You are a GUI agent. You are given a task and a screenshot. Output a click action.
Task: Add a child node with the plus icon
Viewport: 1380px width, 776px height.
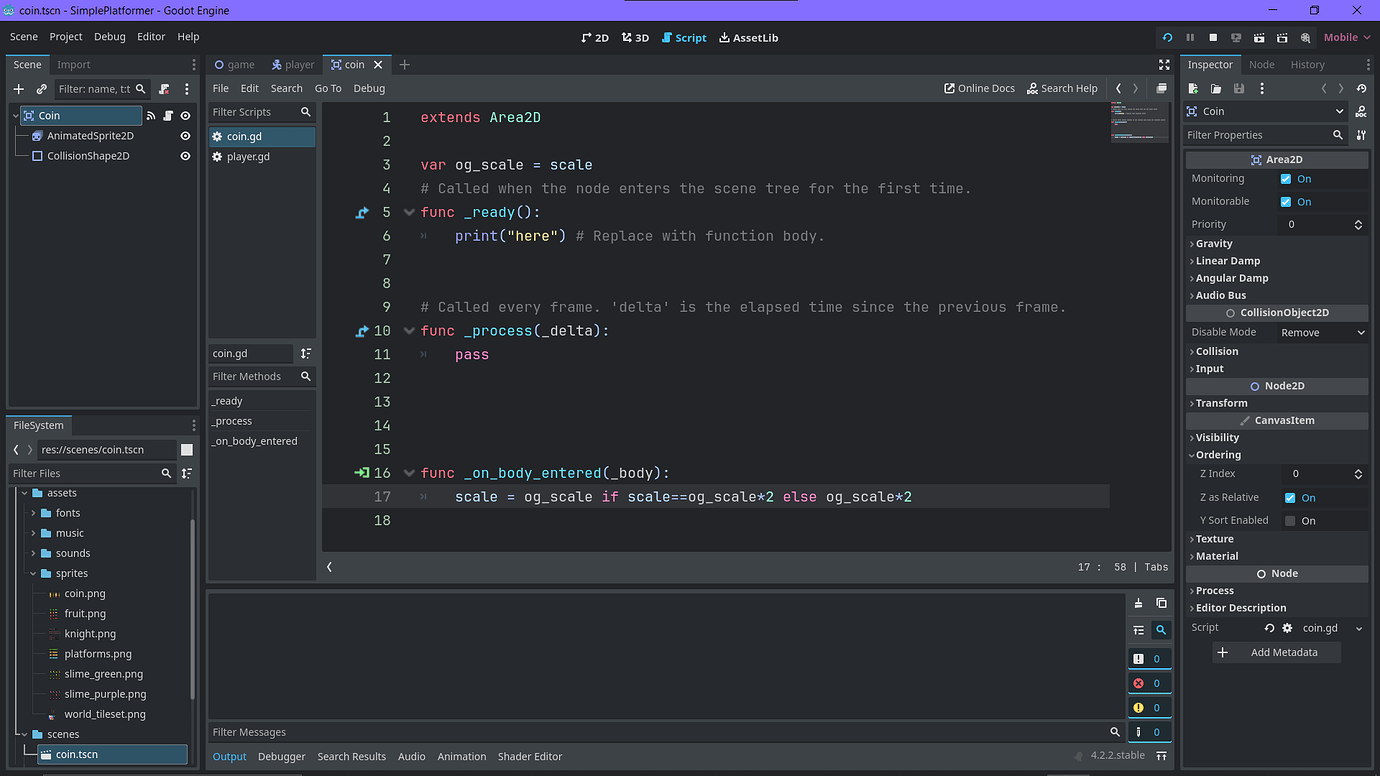18,89
